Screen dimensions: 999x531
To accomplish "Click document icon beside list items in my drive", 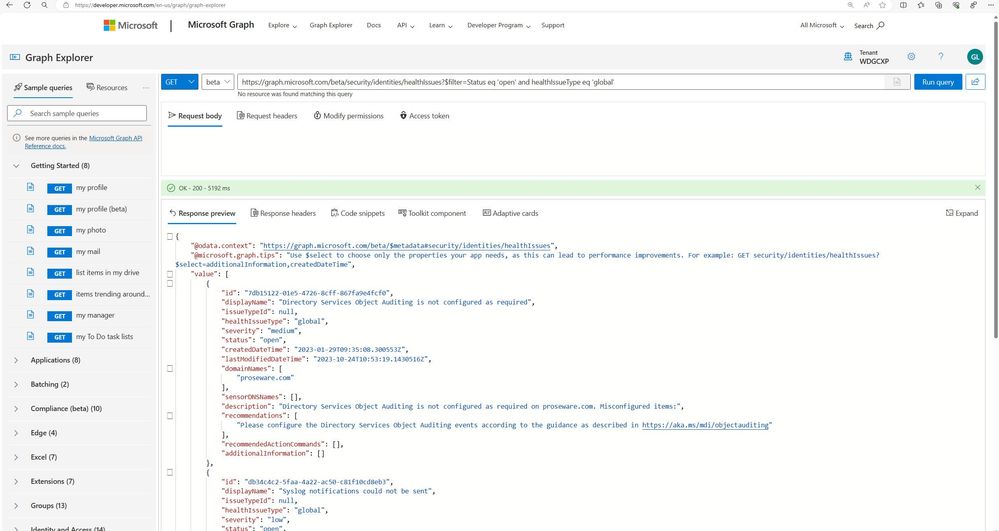I will [x=30, y=272].
